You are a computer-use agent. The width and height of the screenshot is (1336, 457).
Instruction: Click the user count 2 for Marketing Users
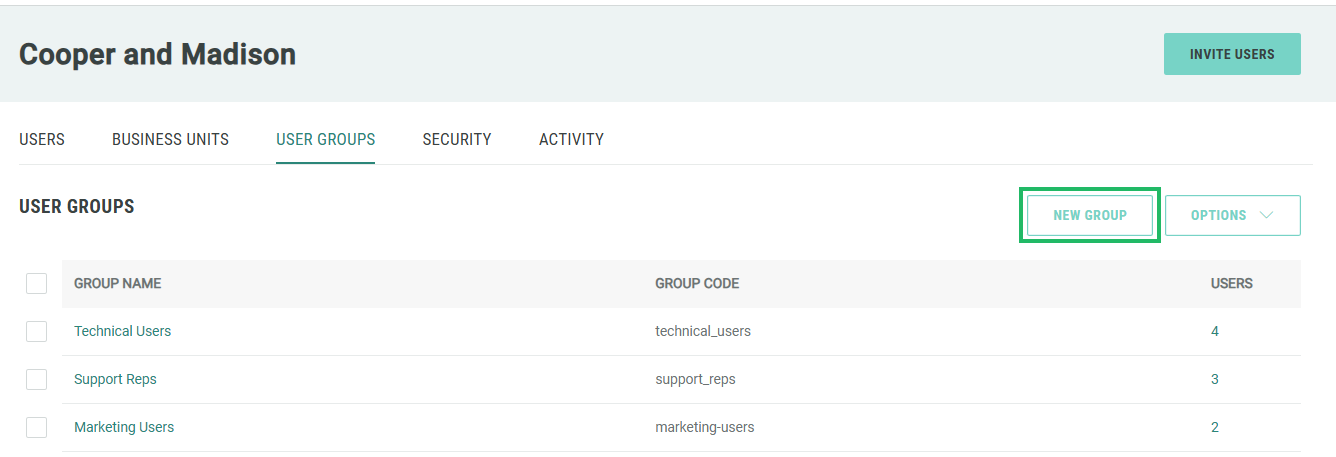click(x=1215, y=427)
